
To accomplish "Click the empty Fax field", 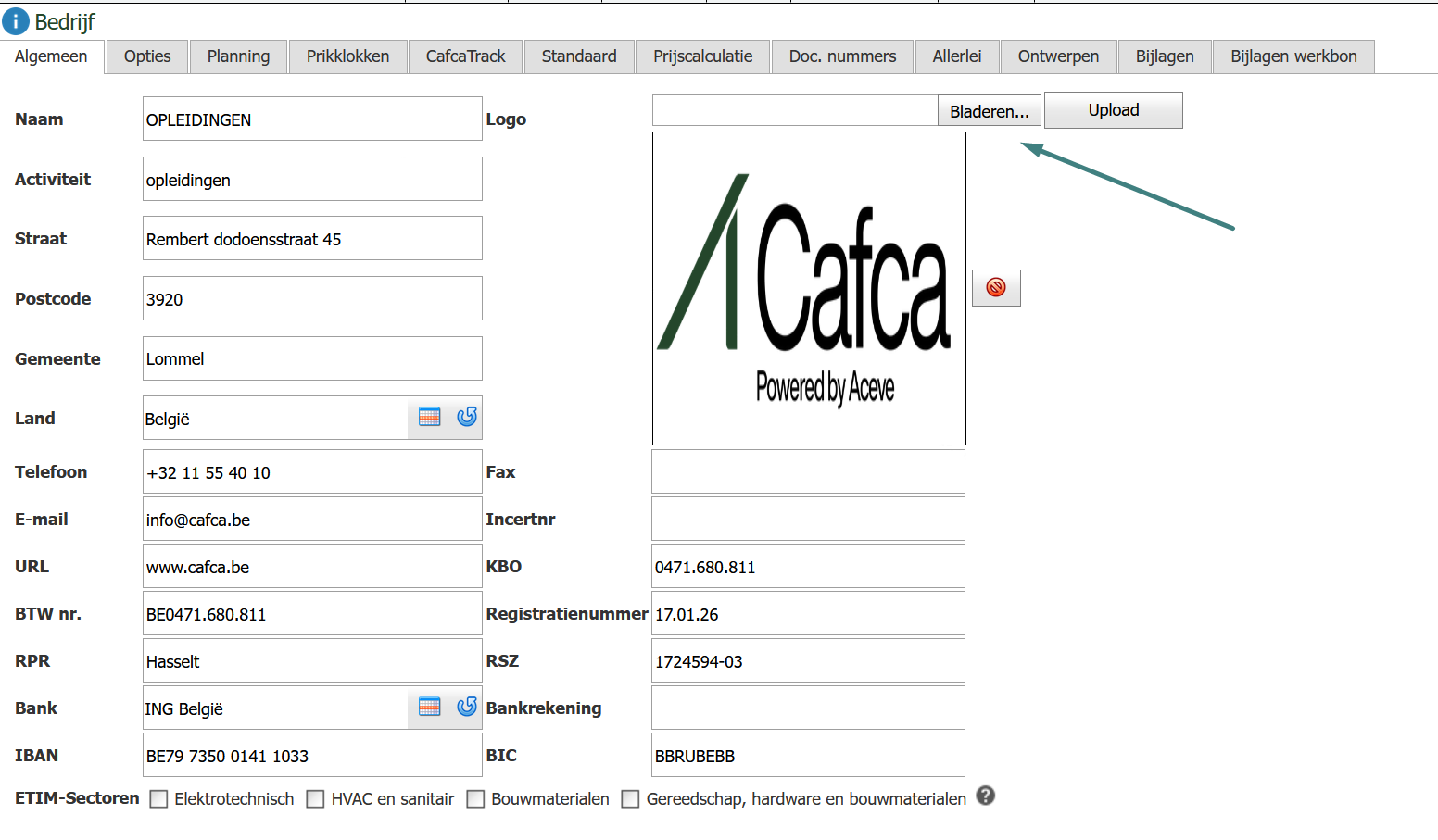I will (x=808, y=471).
